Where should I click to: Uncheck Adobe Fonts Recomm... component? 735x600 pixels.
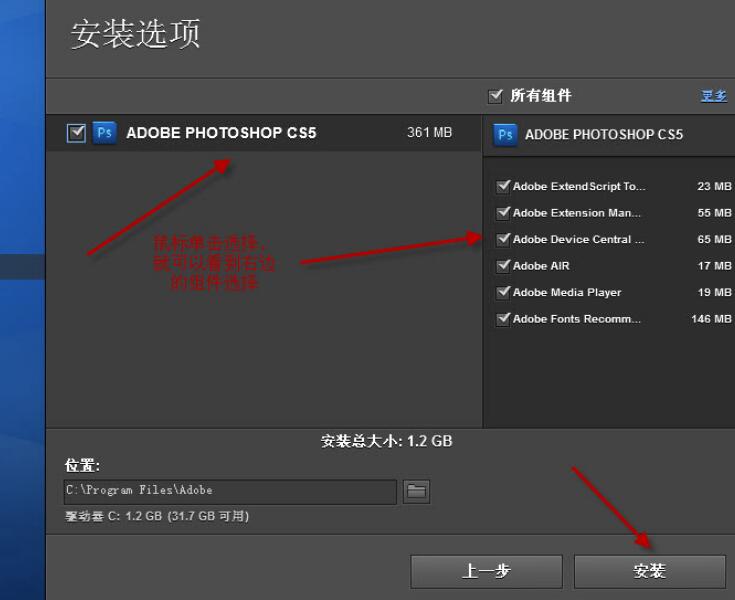click(503, 319)
